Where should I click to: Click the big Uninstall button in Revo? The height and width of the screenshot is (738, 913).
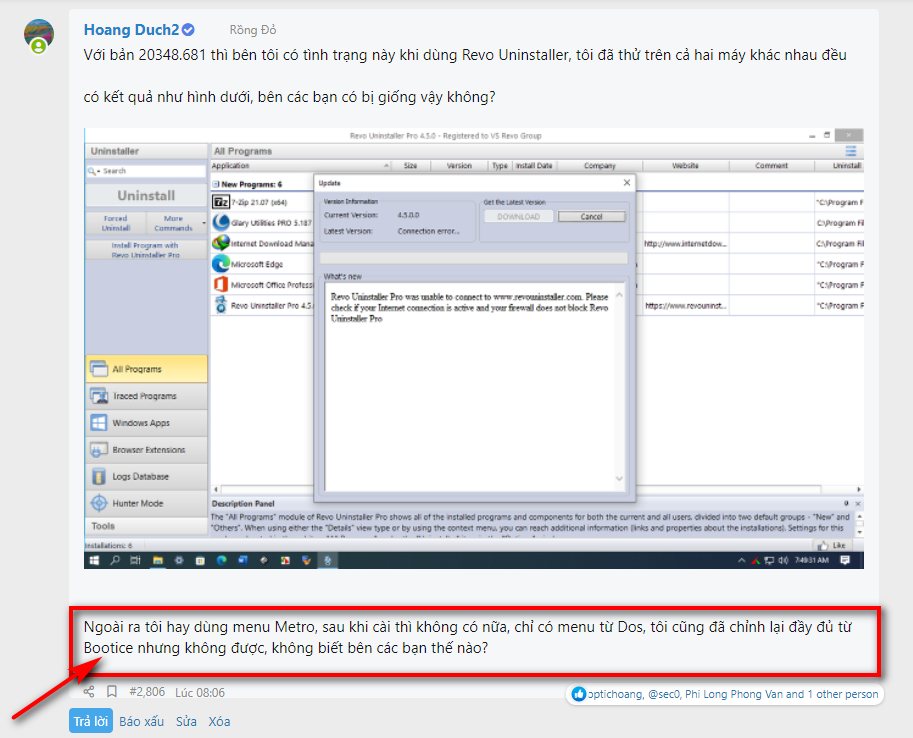(x=146, y=195)
